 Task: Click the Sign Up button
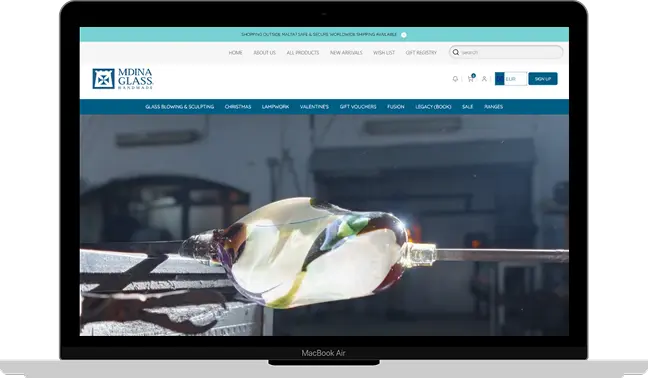coord(543,78)
